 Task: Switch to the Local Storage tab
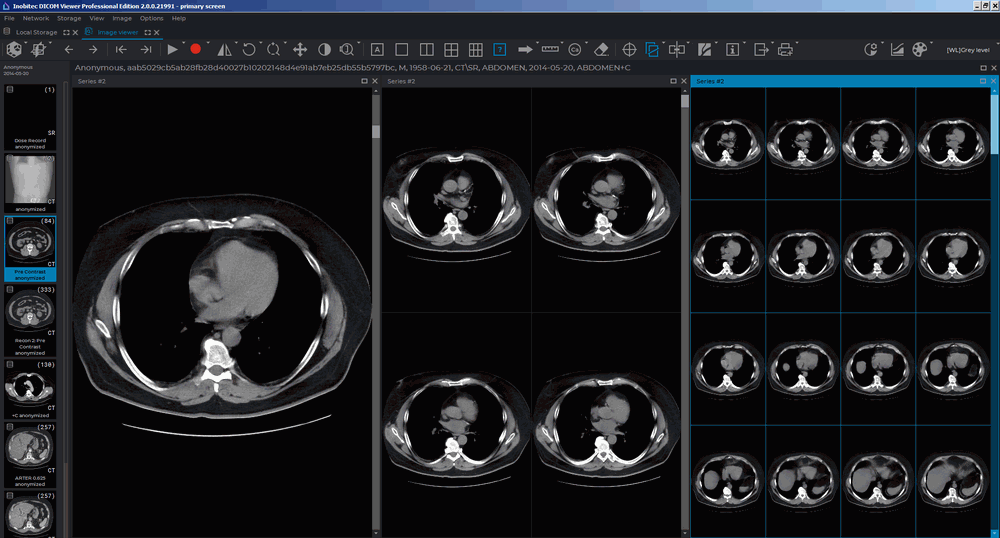coord(36,32)
